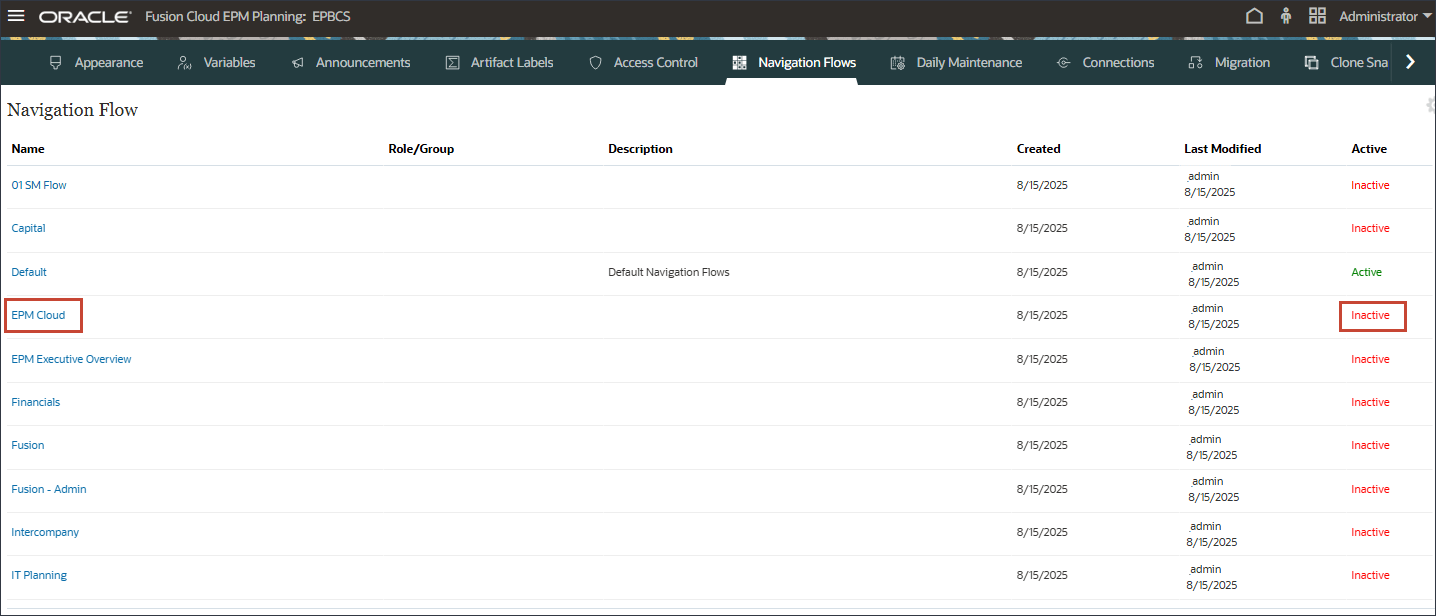The height and width of the screenshot is (616, 1436).
Task: Open the Capital navigation flow
Action: point(28,228)
